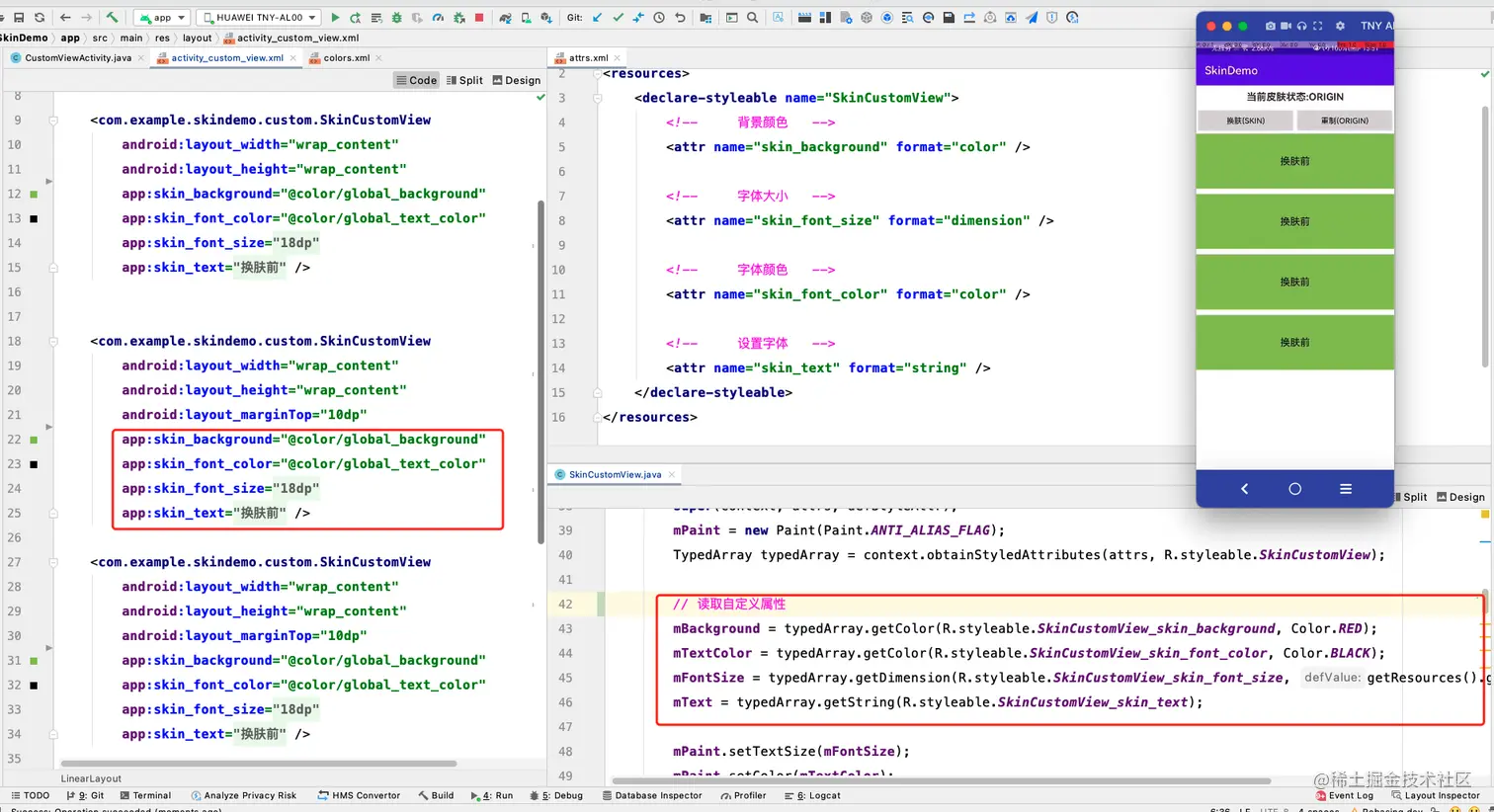Click the Save All toolbar icon
1494x812 pixels.
(19, 18)
